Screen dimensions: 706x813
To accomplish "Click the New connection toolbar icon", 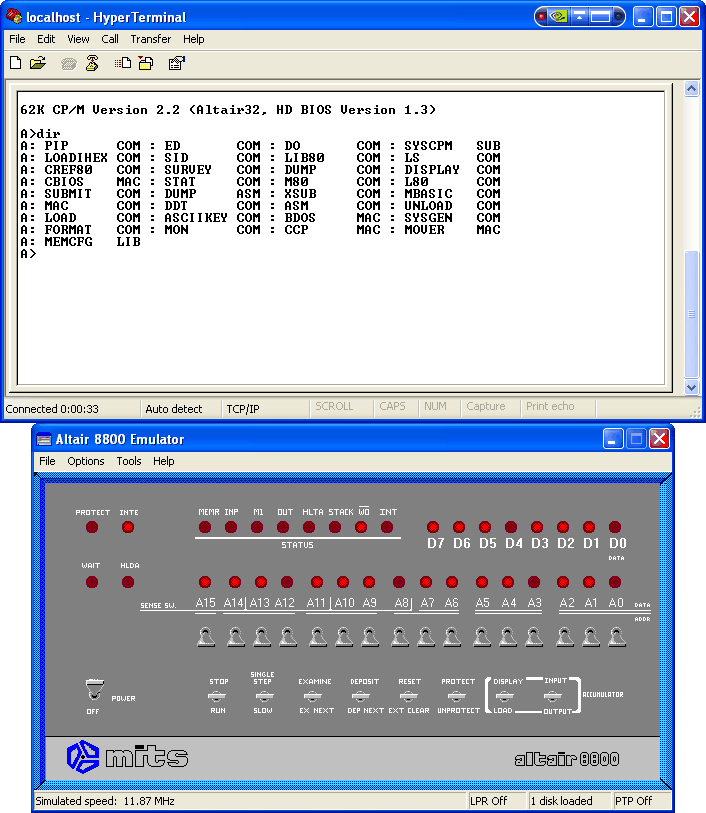I will 16,63.
